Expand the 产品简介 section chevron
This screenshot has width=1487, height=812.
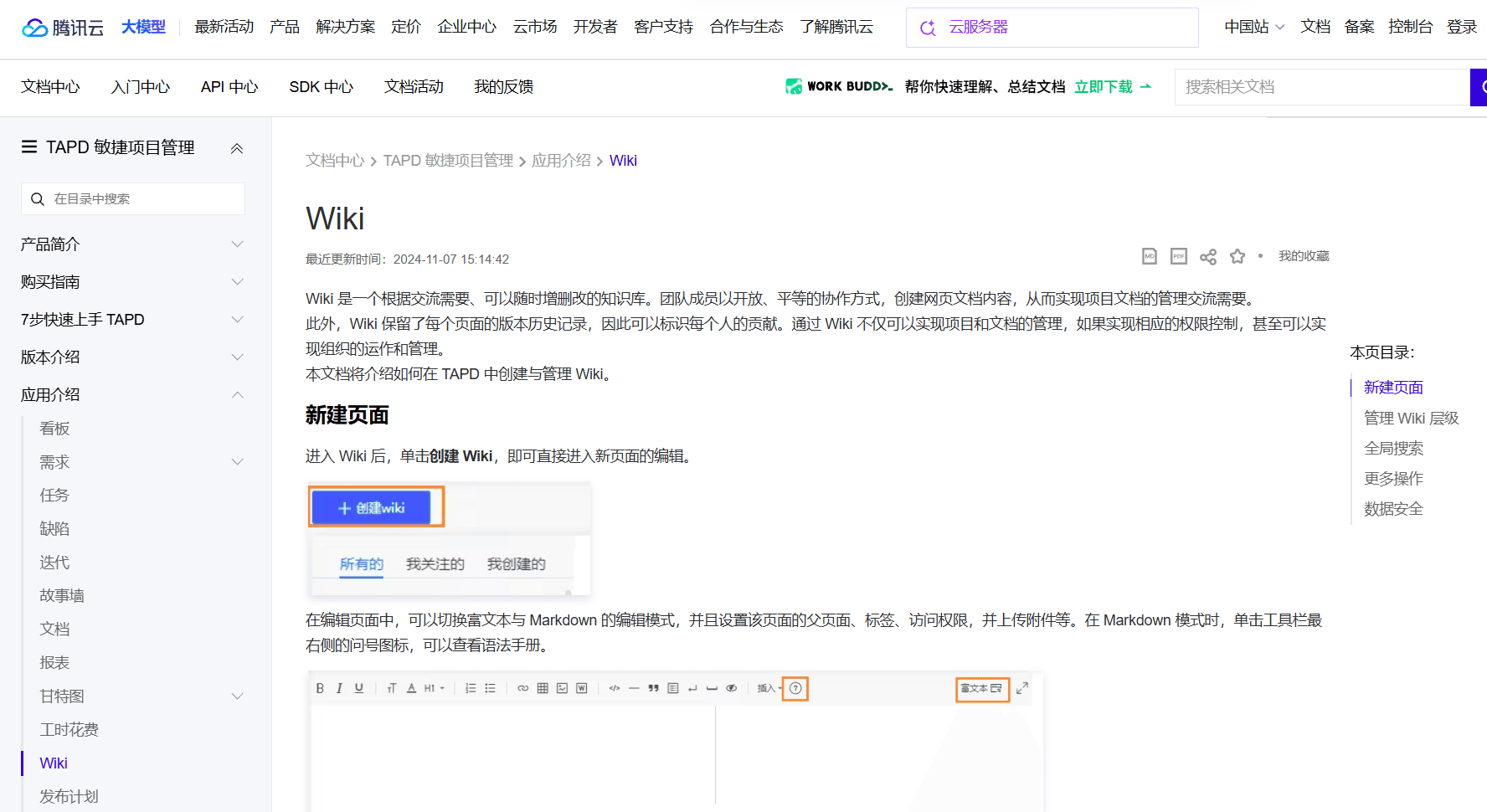[x=238, y=244]
